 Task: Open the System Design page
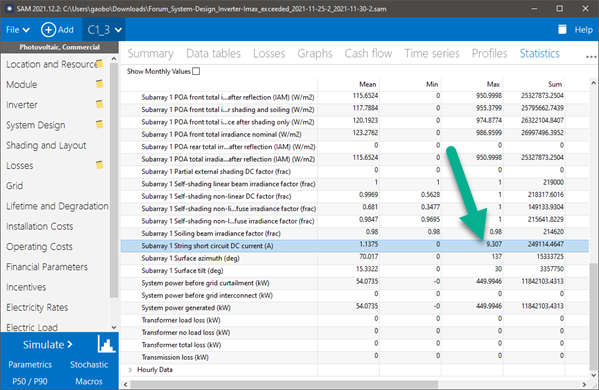coord(36,125)
